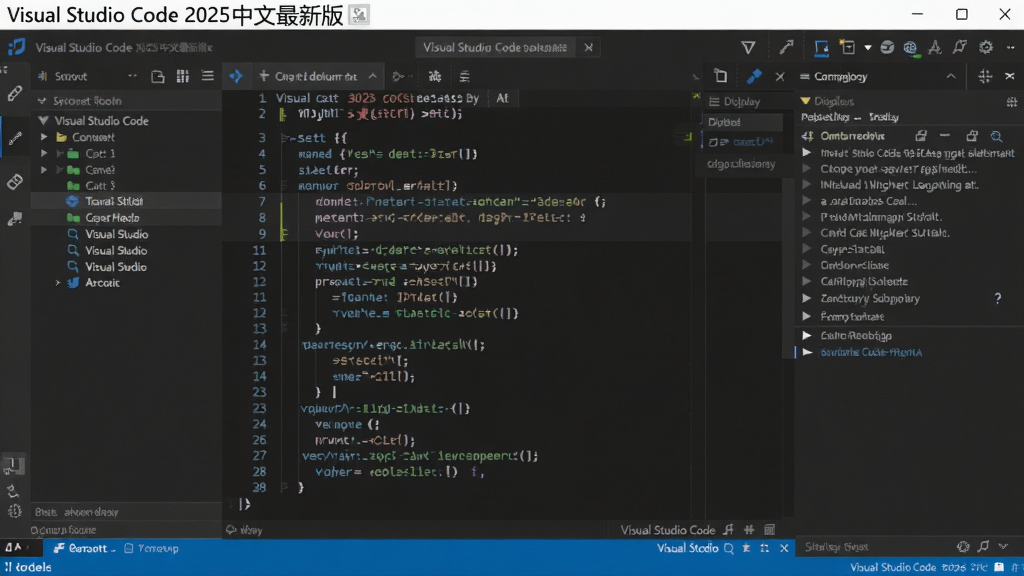This screenshot has height=576, width=1024.
Task: Expand the Calio Roobigp entry arrow
Action: pos(807,335)
